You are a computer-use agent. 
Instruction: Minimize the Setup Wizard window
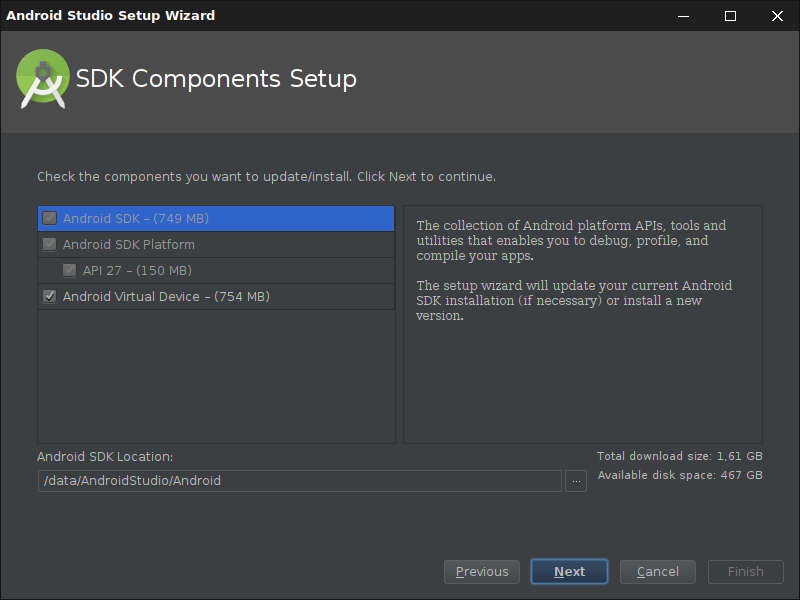tap(684, 16)
